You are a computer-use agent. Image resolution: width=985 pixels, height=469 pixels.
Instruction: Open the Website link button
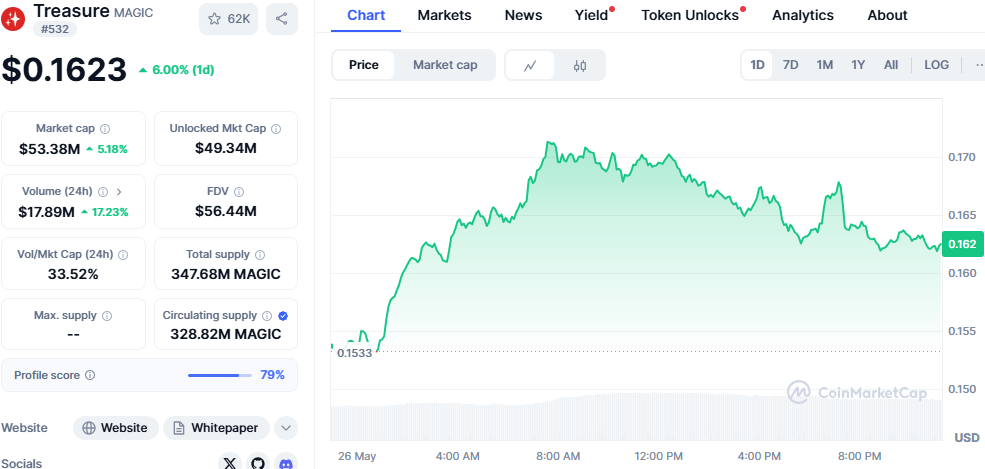tap(116, 428)
